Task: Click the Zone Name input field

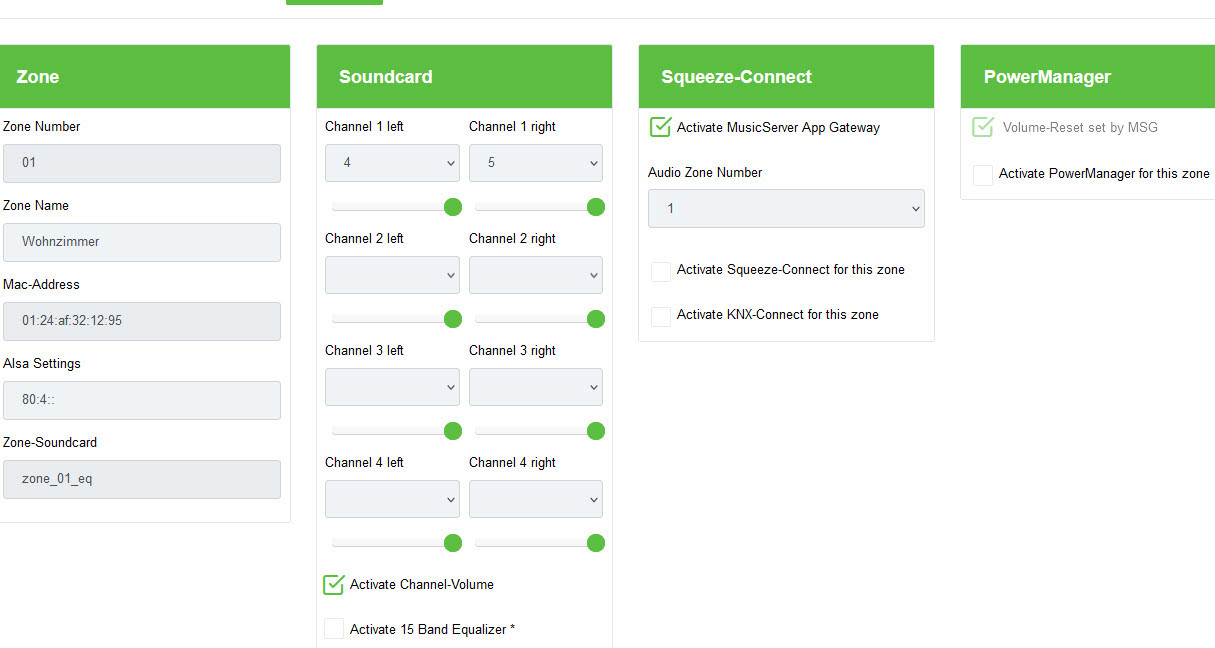Action: point(142,242)
